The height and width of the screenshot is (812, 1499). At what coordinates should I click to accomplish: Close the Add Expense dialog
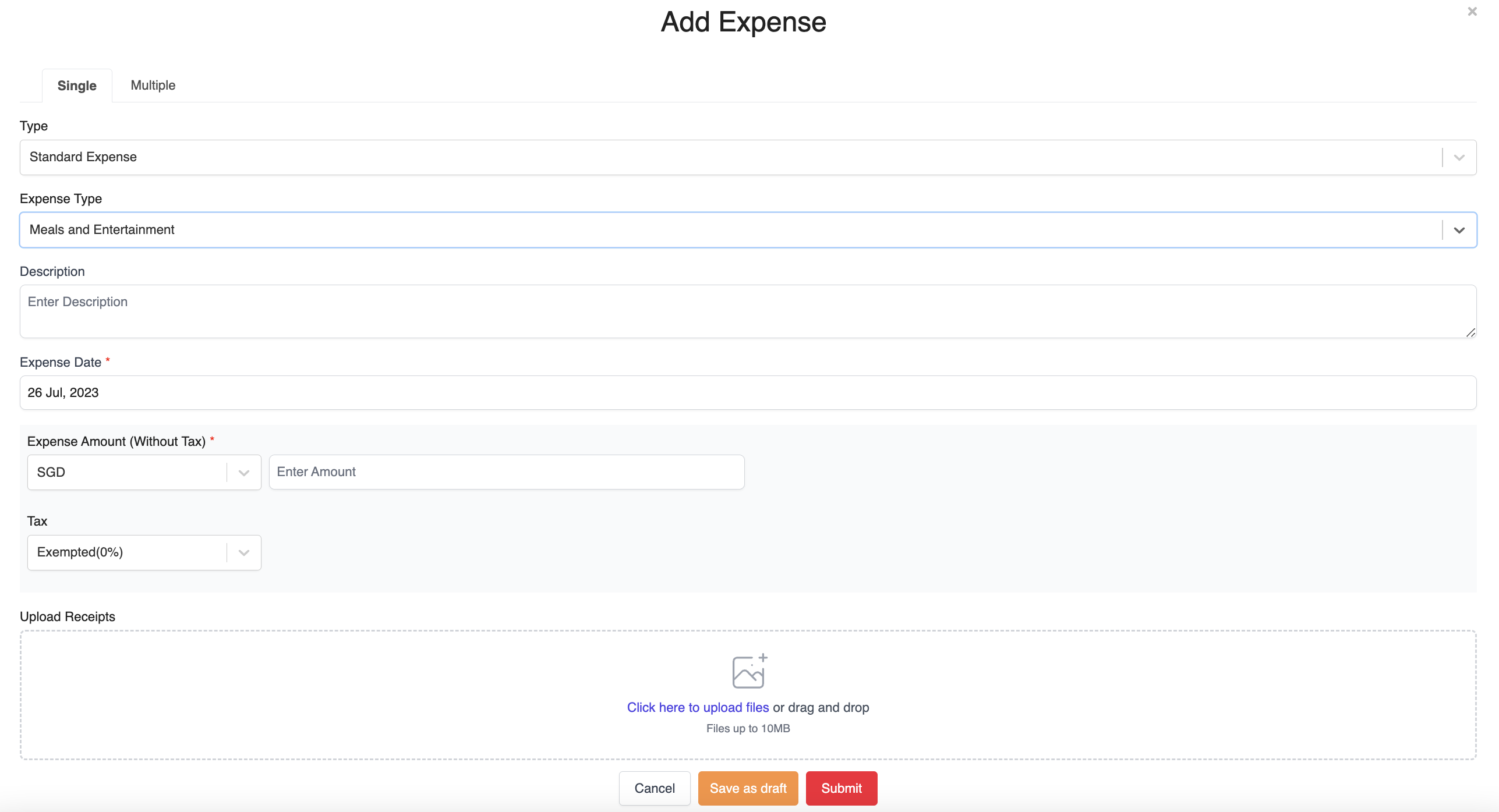(x=1472, y=12)
